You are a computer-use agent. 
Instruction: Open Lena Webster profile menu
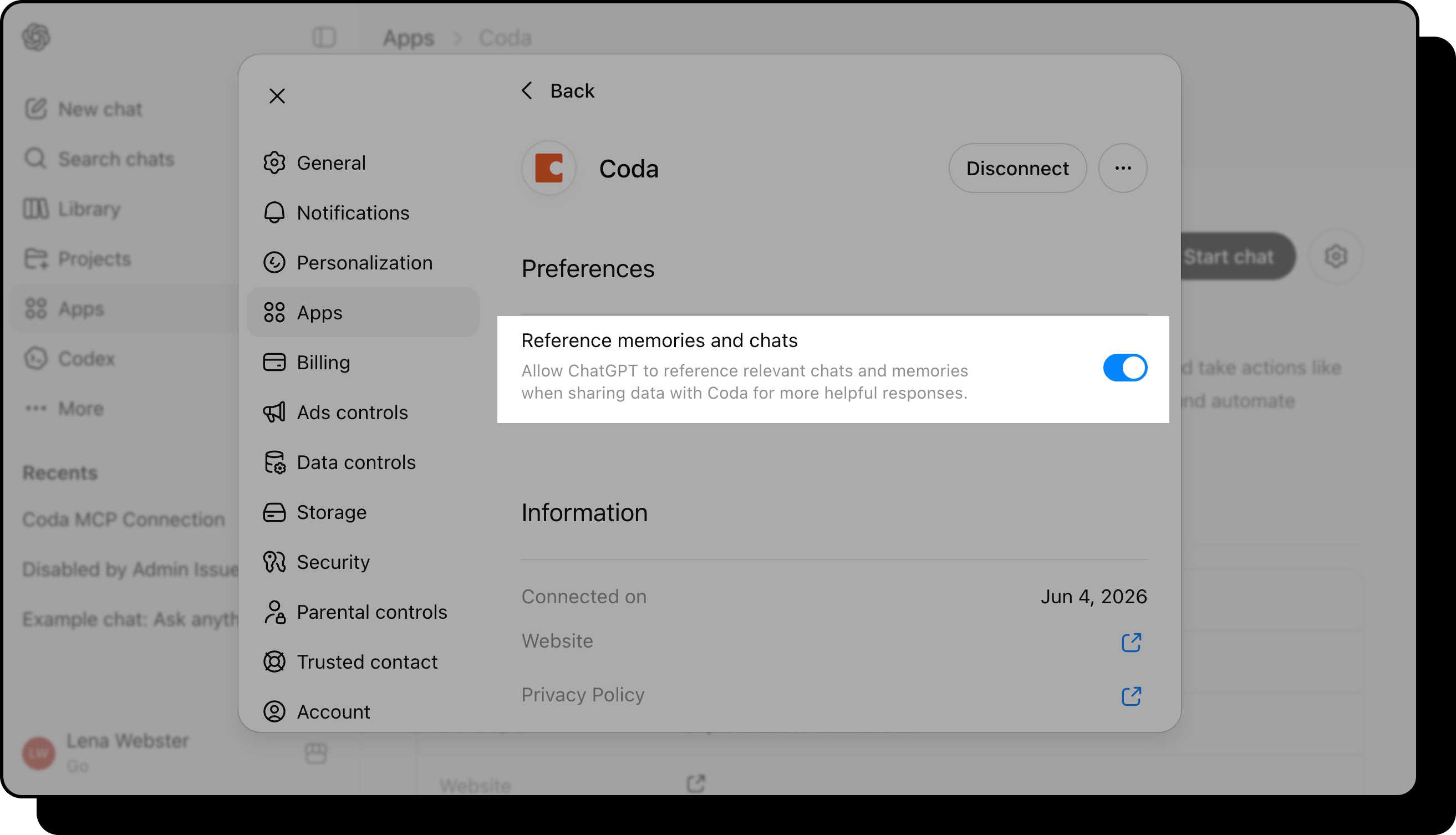tap(106, 752)
